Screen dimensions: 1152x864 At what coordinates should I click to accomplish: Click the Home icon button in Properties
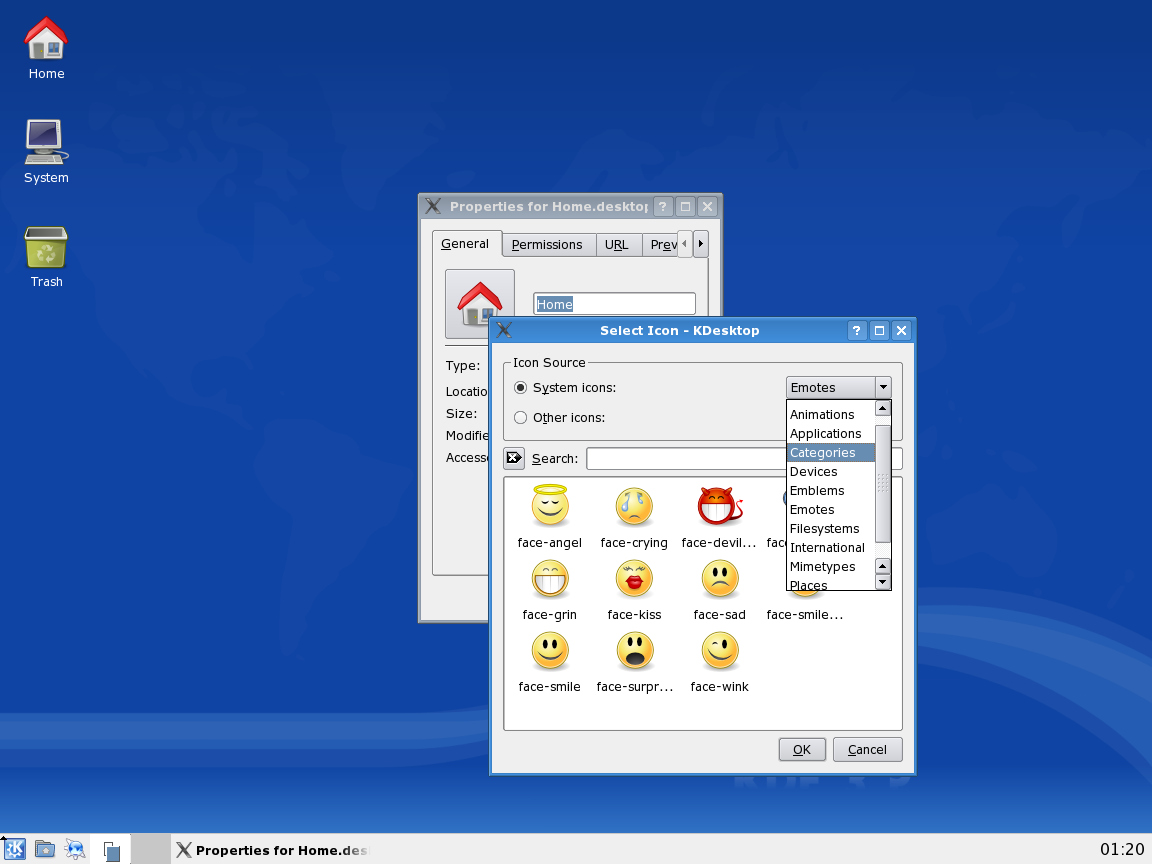coord(480,303)
